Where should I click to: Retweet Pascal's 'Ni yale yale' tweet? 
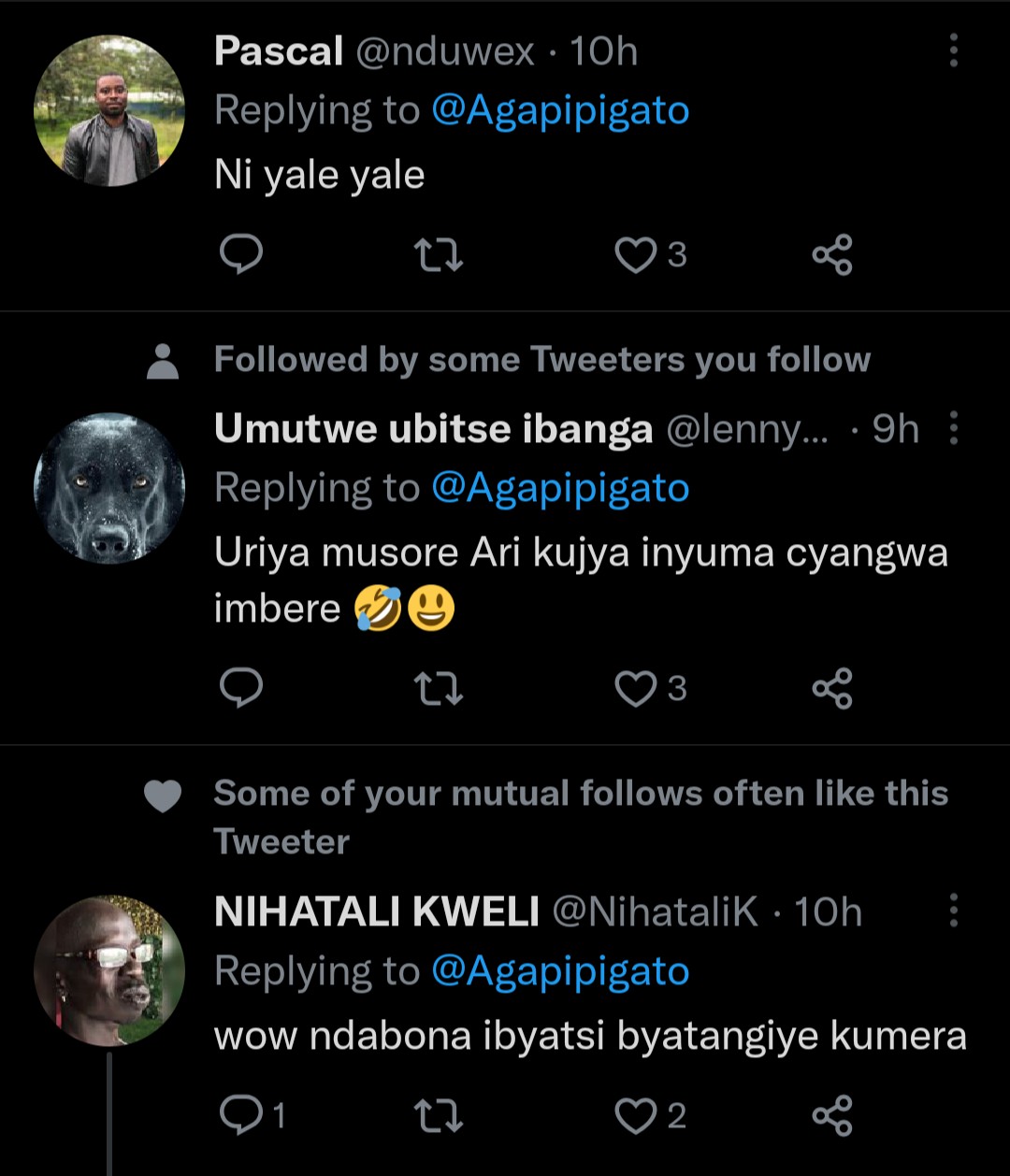438,254
